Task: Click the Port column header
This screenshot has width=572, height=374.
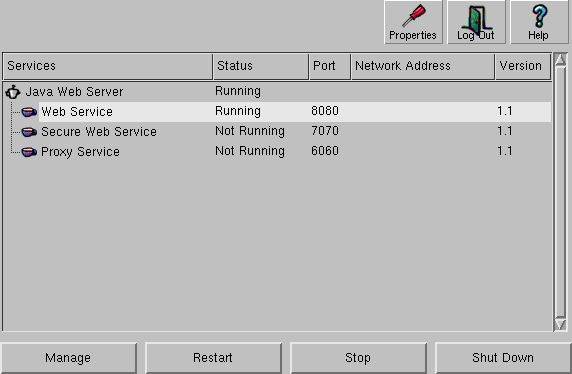Action: pyautogui.click(x=330, y=66)
